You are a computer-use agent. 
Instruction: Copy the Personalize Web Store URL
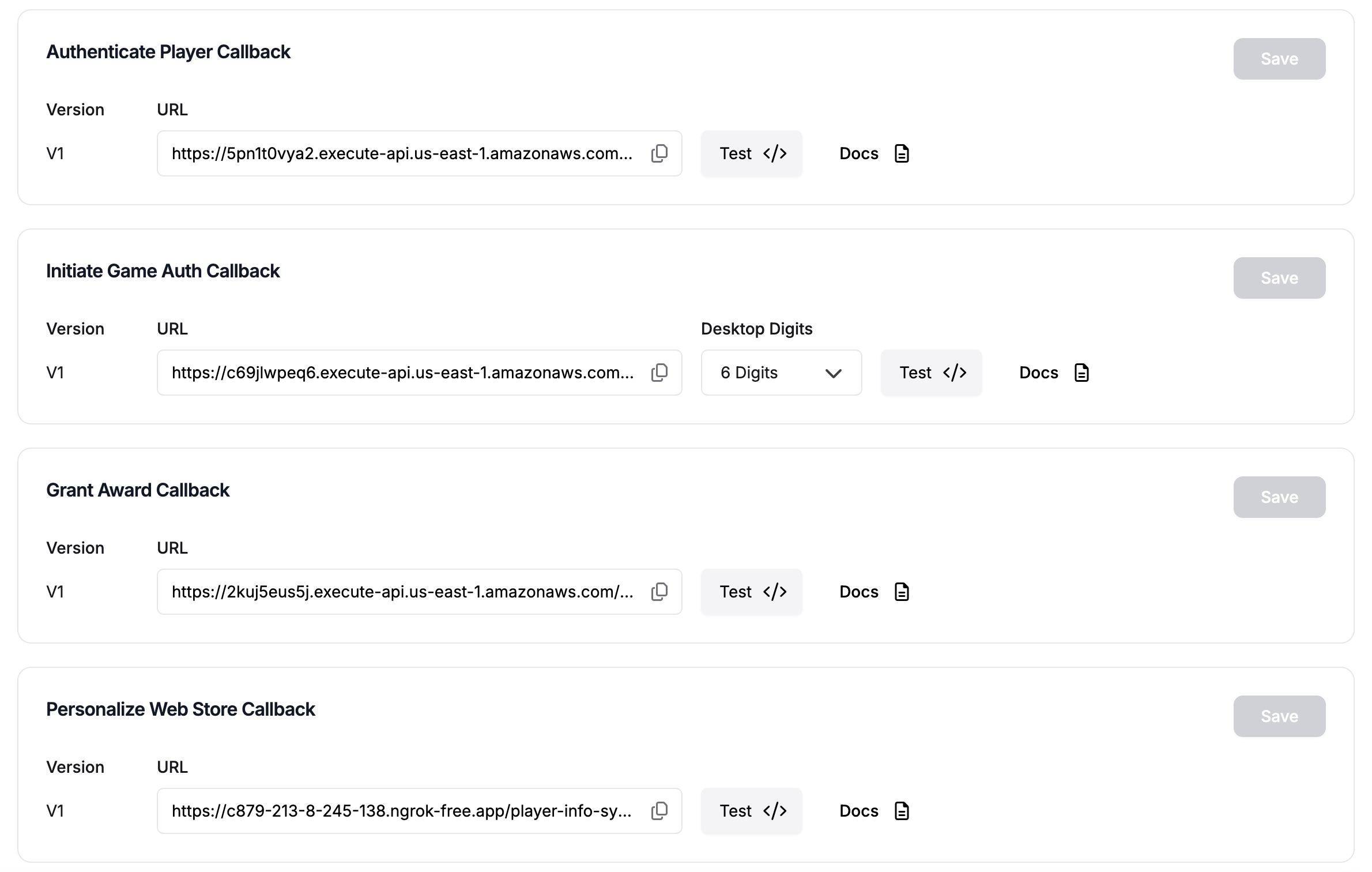[x=659, y=811]
